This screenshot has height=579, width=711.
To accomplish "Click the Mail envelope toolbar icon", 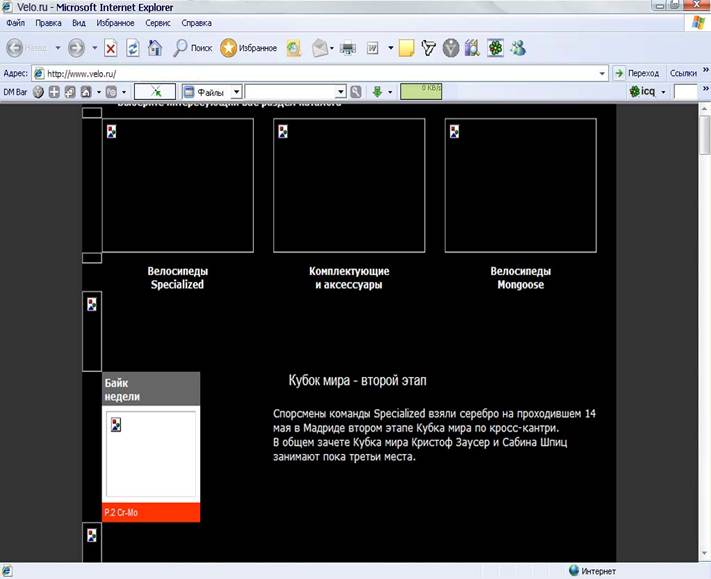I will [320, 48].
